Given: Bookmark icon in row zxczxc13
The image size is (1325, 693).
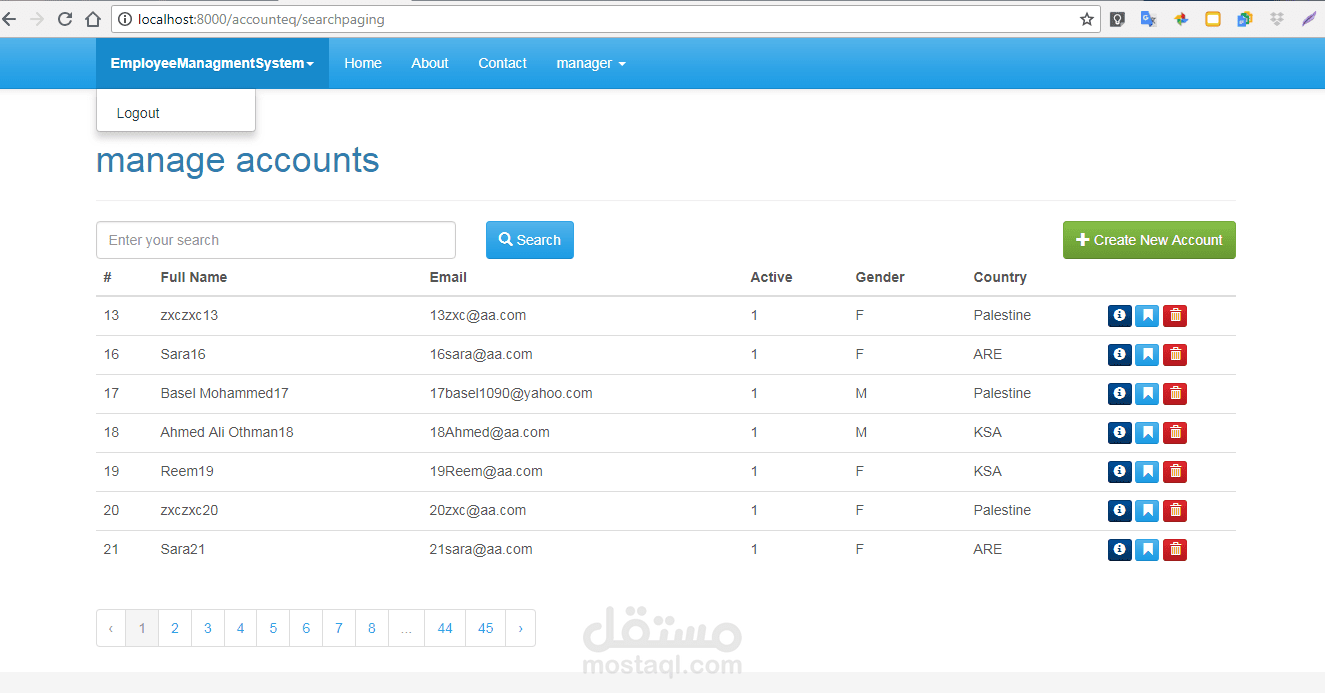Looking at the screenshot, I should coord(1147,316).
